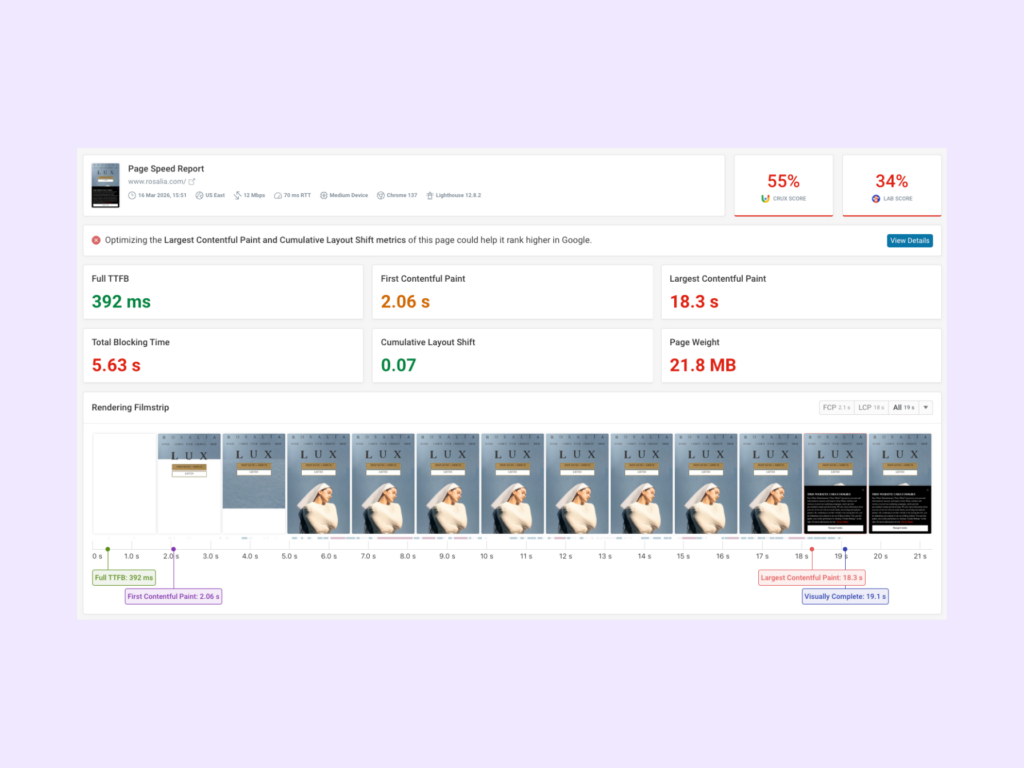Click the clock icon next to the test date
This screenshot has height=768, width=1024.
click(x=132, y=195)
